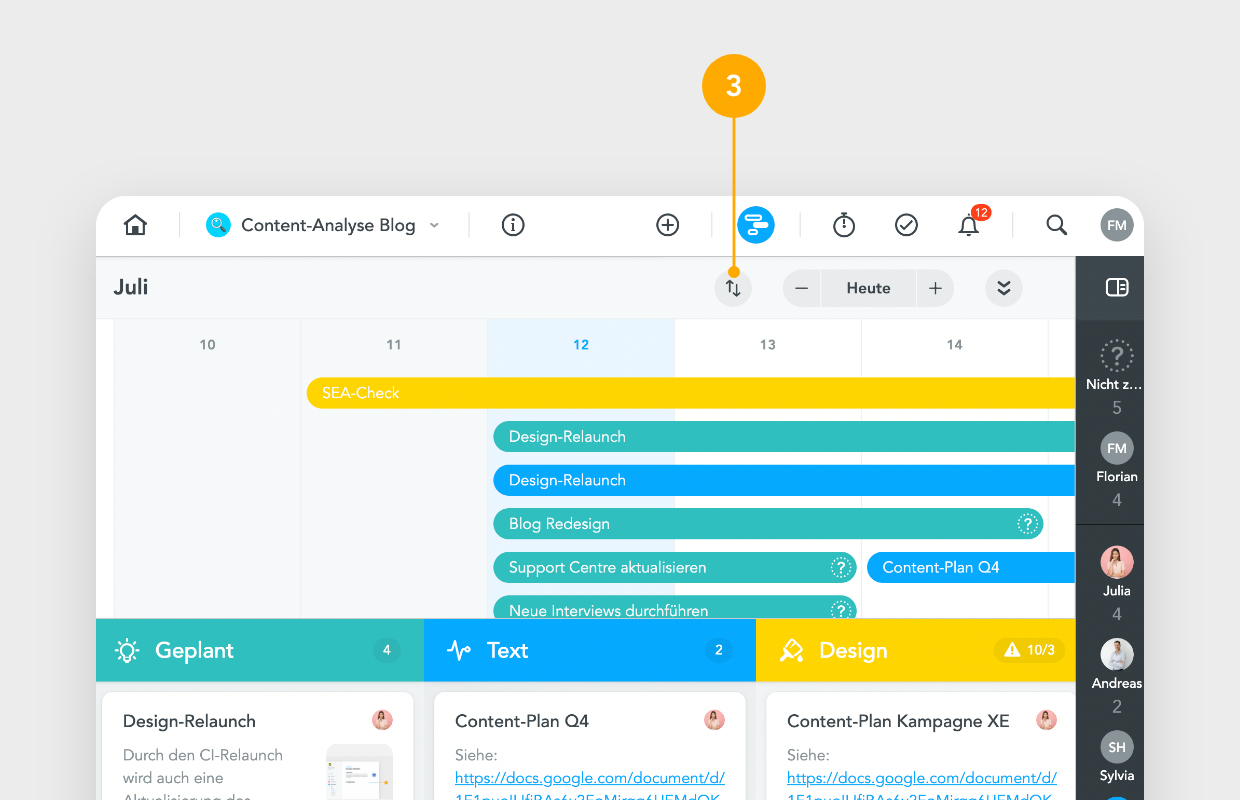Toggle the right sidebar panel icon
Image resolution: width=1240 pixels, height=800 pixels.
tap(1117, 288)
